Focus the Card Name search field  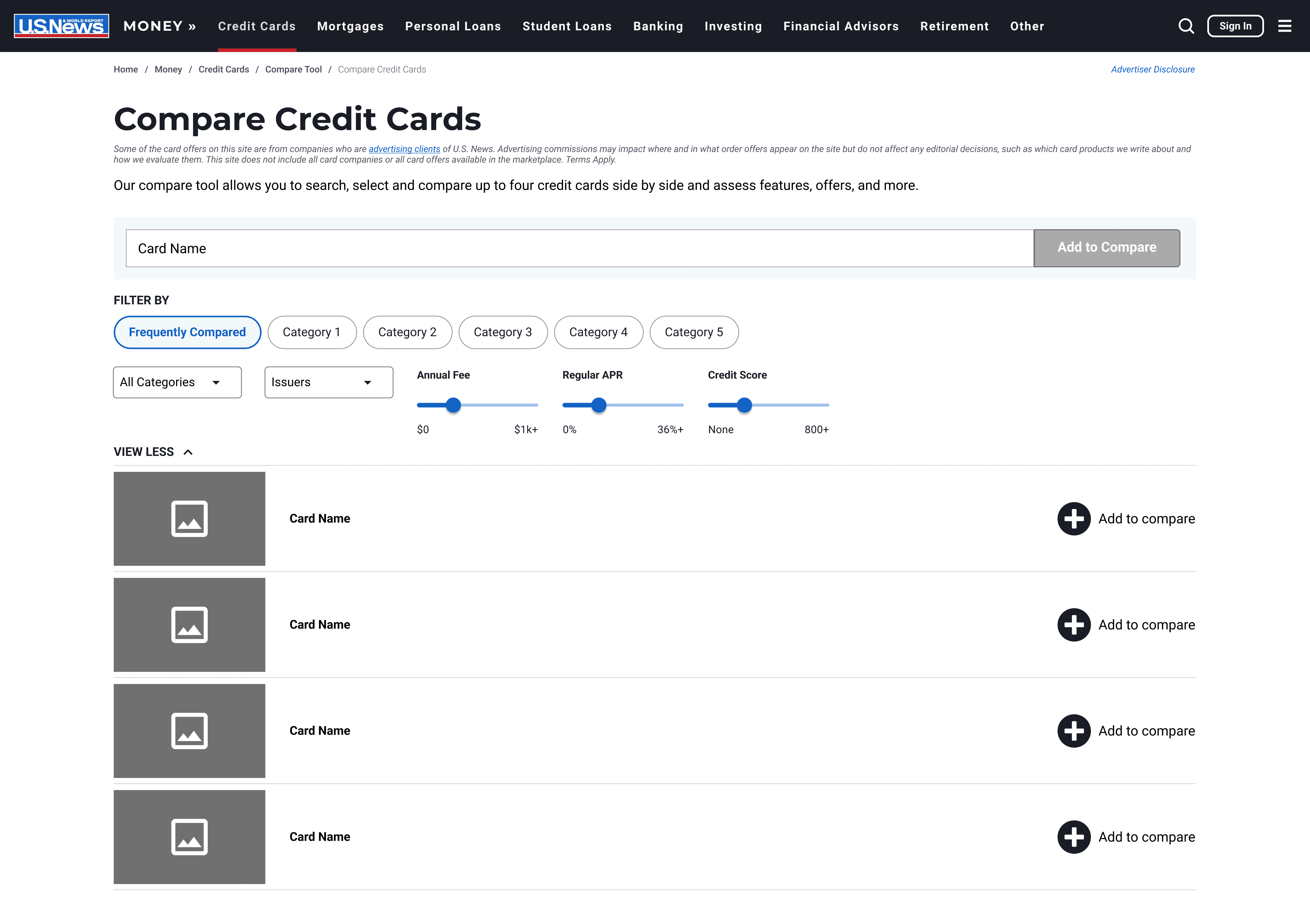pos(579,248)
